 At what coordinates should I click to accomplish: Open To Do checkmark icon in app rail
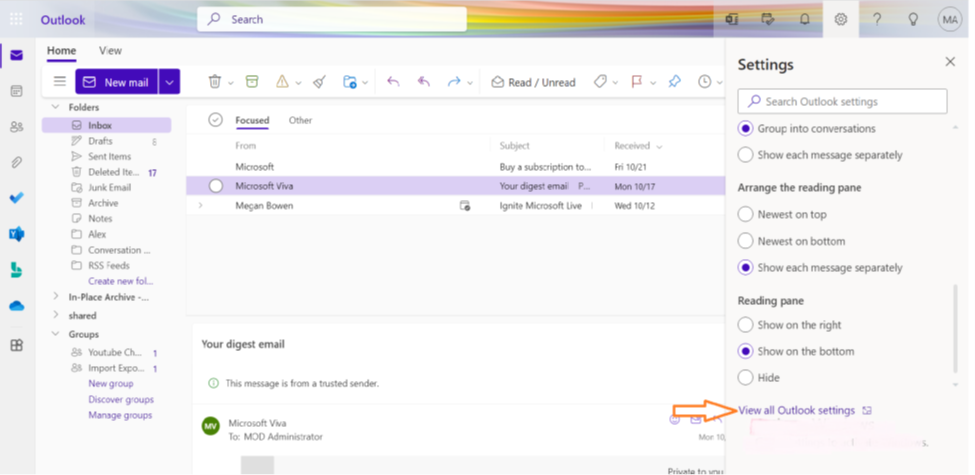point(17,198)
